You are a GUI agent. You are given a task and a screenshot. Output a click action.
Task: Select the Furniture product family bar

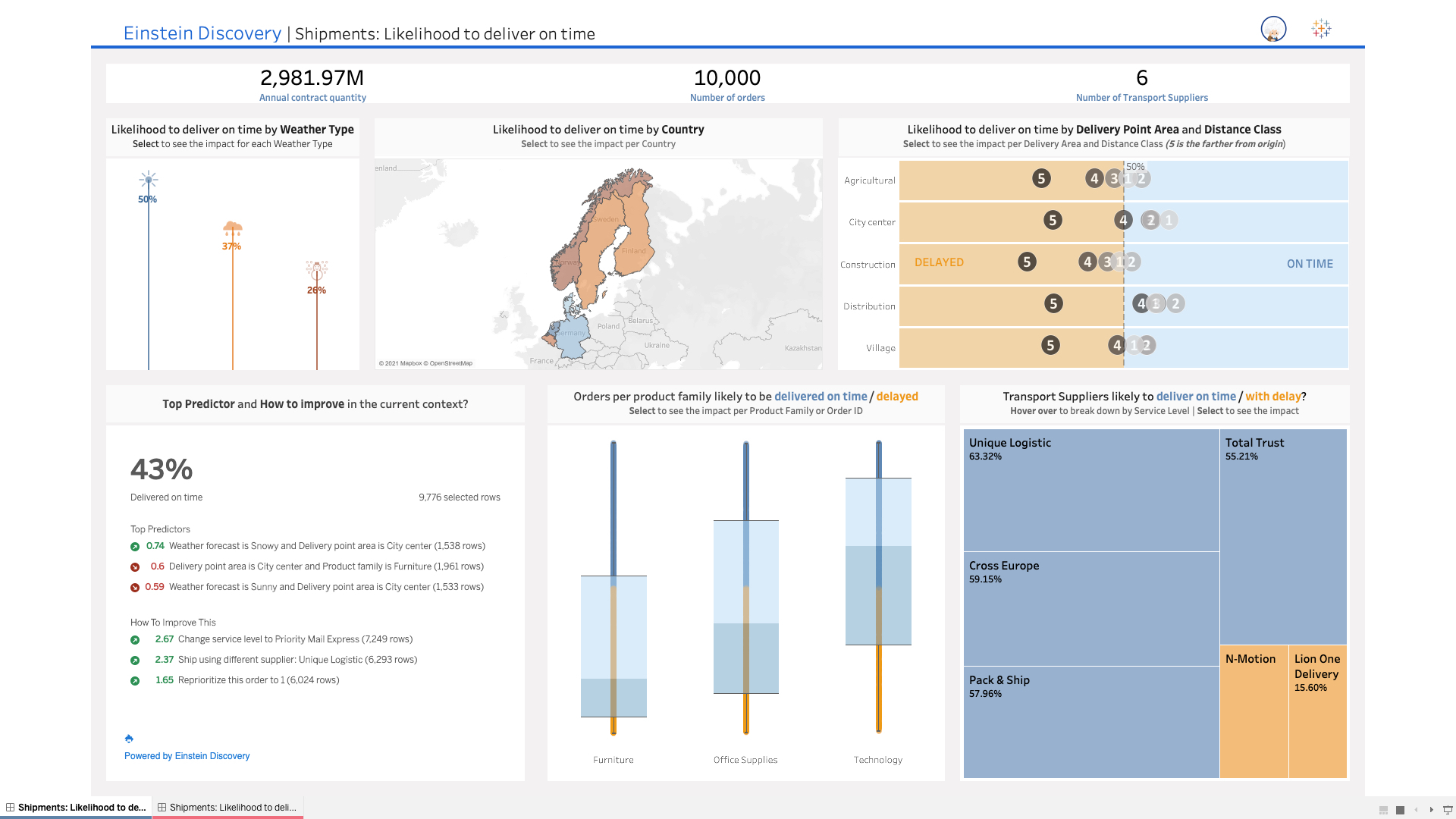[x=613, y=645]
